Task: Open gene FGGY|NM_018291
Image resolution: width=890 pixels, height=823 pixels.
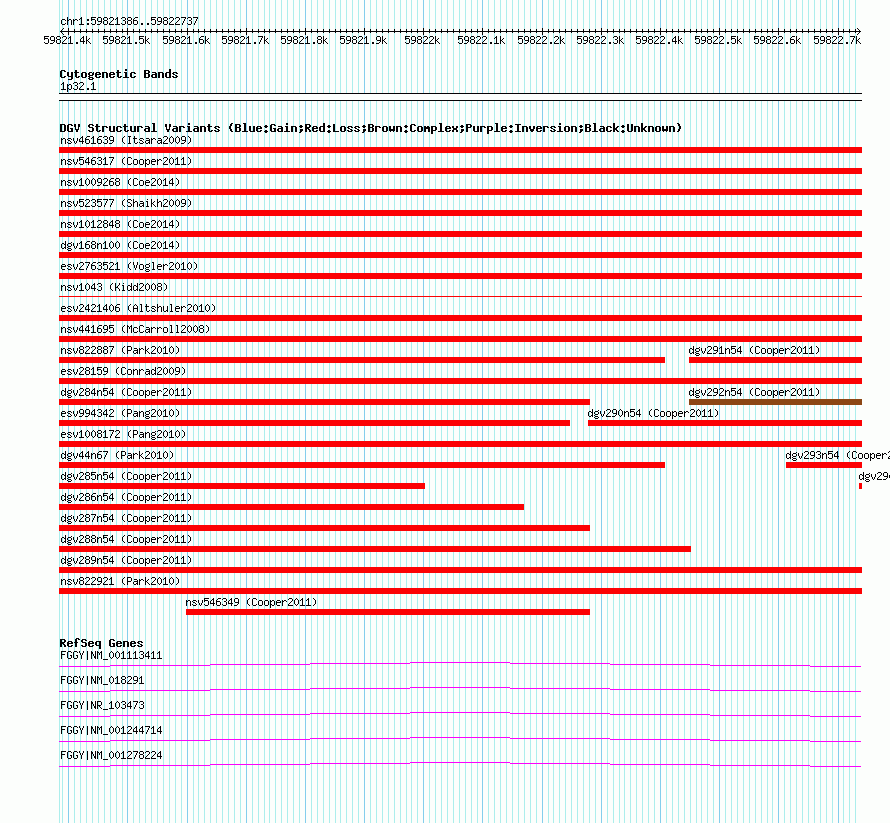Action: pos(102,681)
